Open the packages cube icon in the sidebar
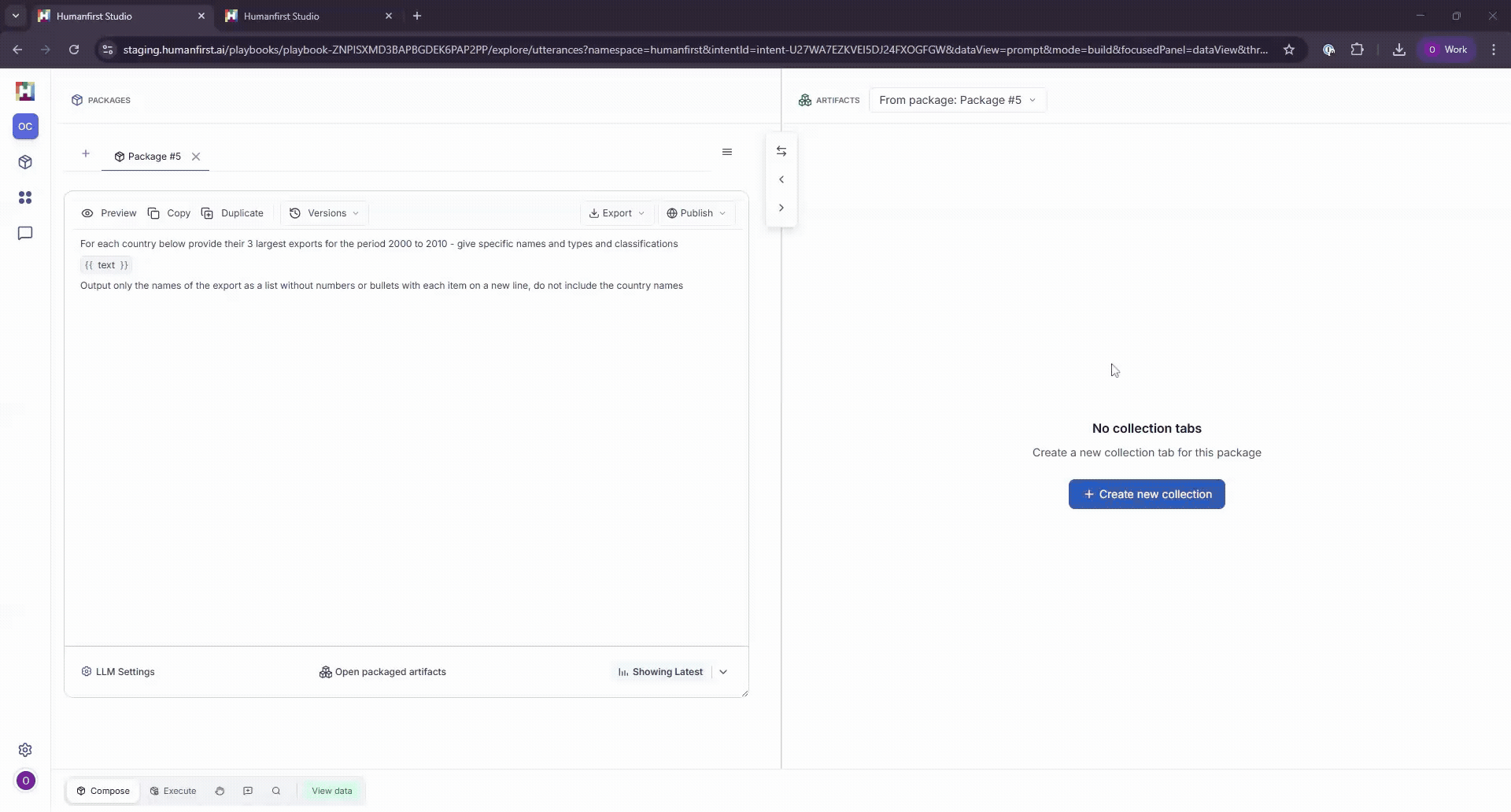Screen dimensions: 1511x812 pos(25,162)
